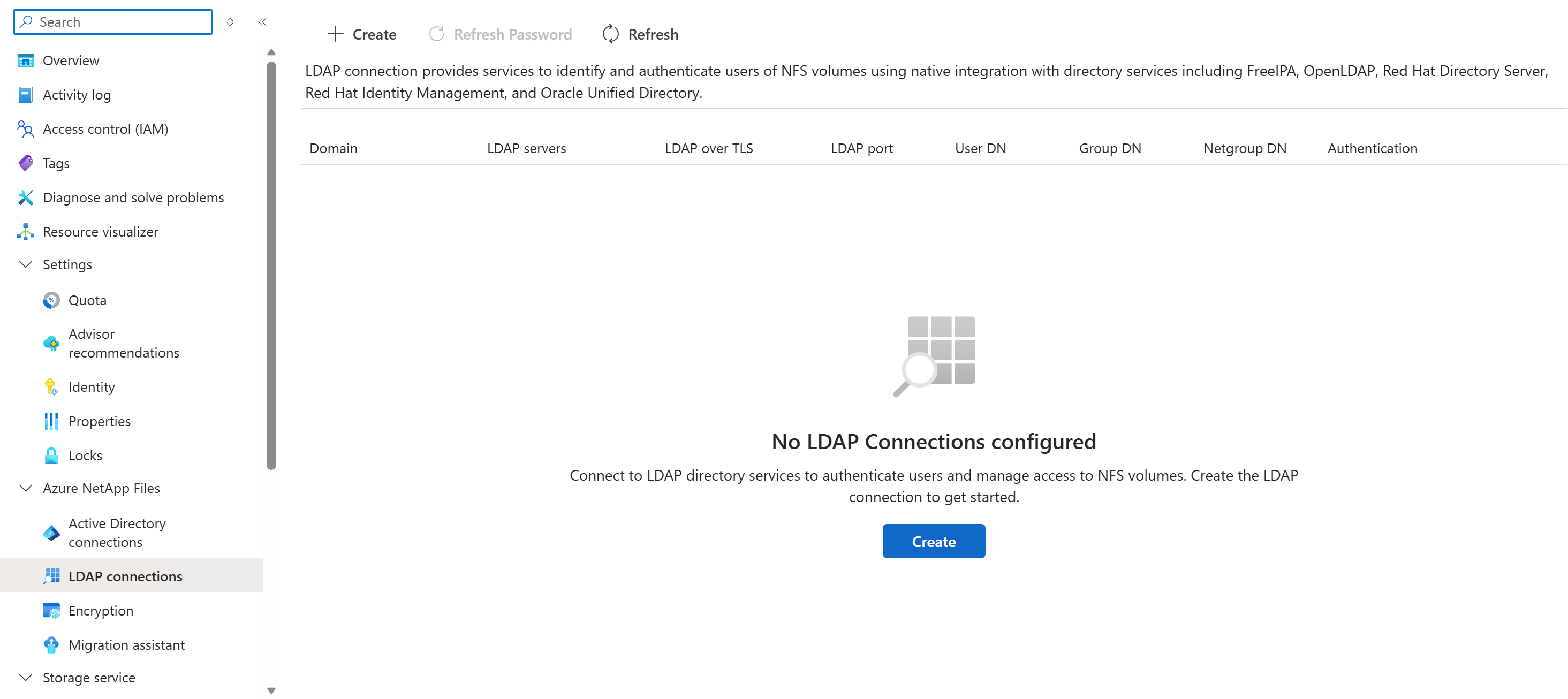Click the Activity log icon
The height and width of the screenshot is (699, 1568).
click(x=26, y=94)
